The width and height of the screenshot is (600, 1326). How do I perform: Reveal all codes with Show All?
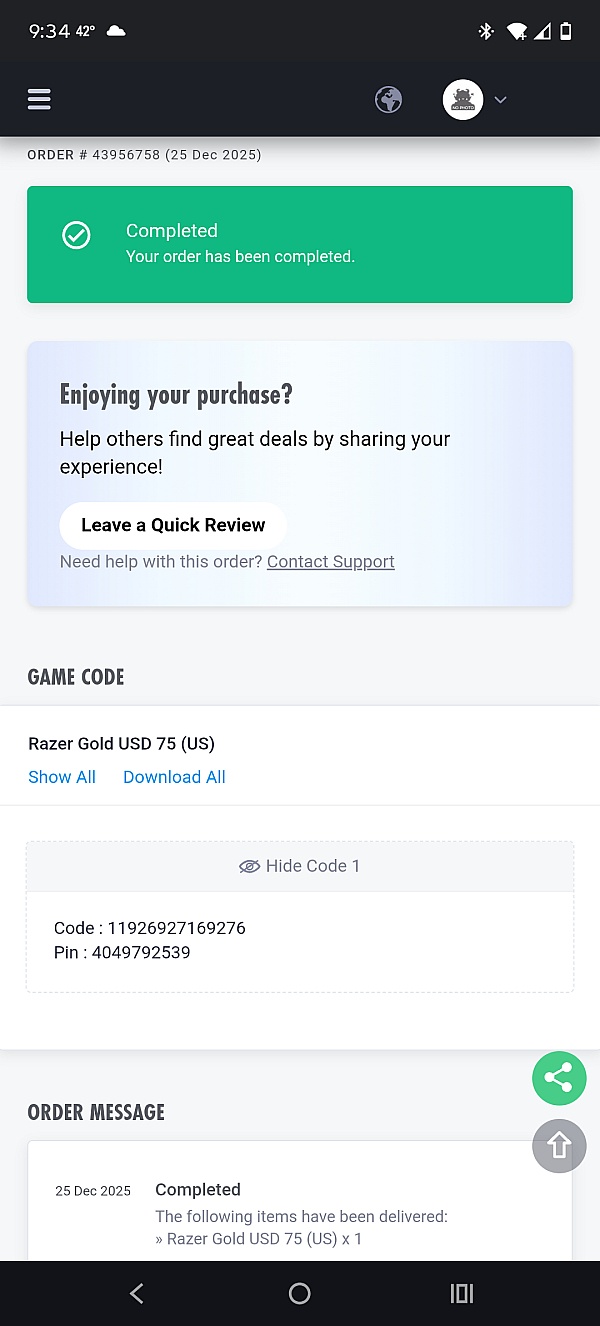(62, 777)
